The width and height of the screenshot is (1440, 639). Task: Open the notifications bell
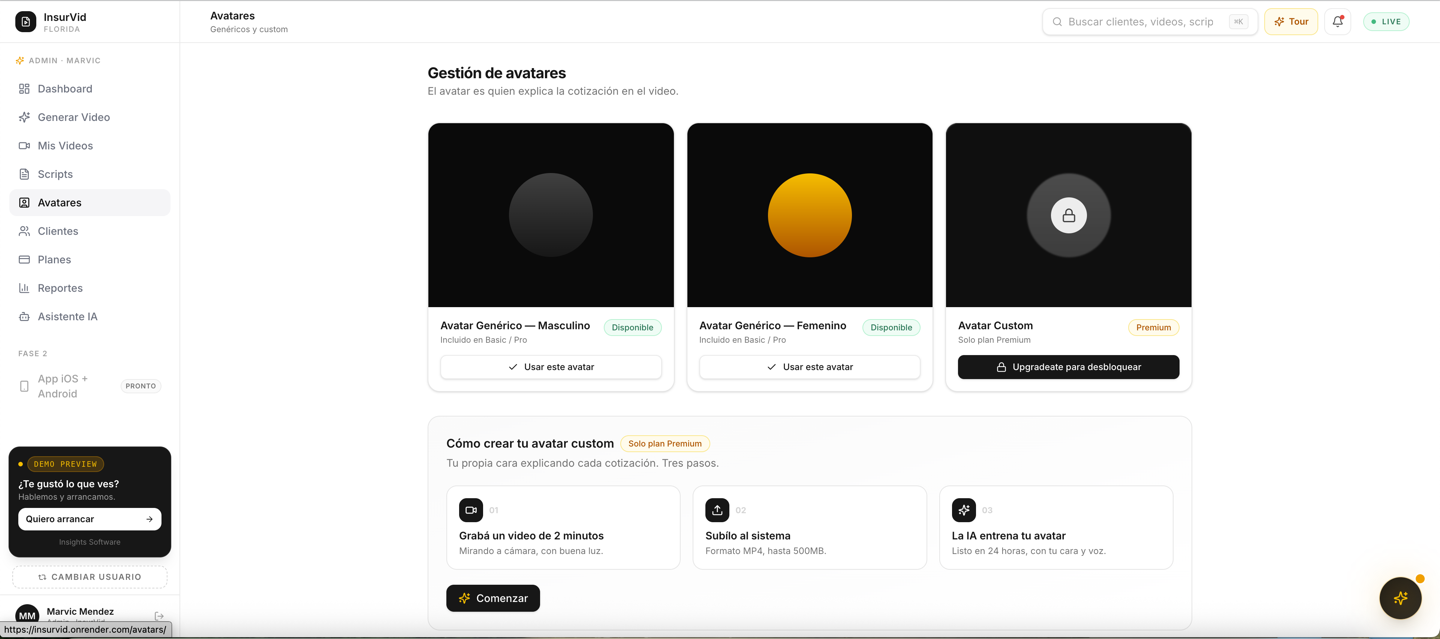1338,21
